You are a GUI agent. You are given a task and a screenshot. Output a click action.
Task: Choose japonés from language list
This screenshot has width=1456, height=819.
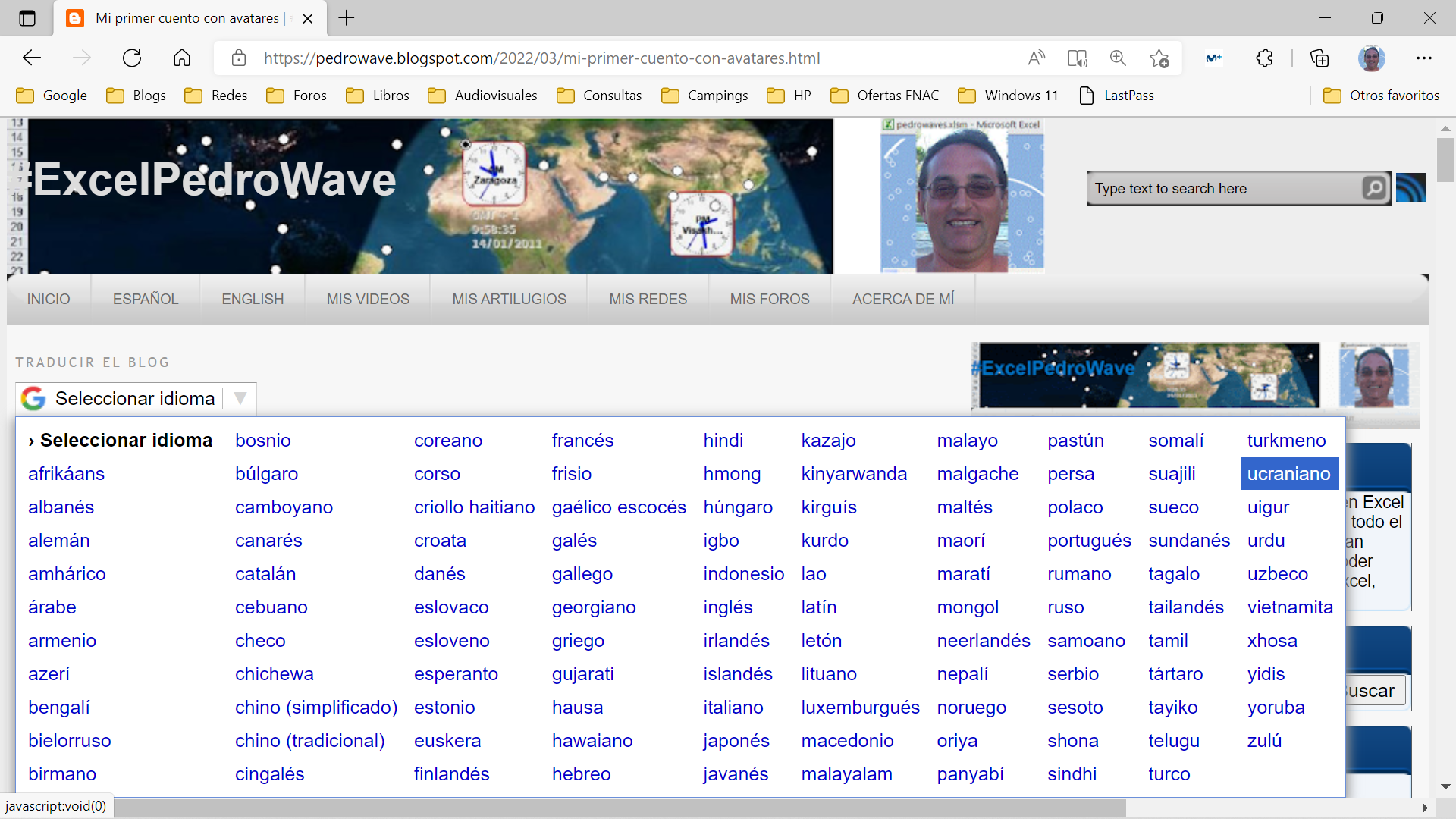(x=736, y=741)
